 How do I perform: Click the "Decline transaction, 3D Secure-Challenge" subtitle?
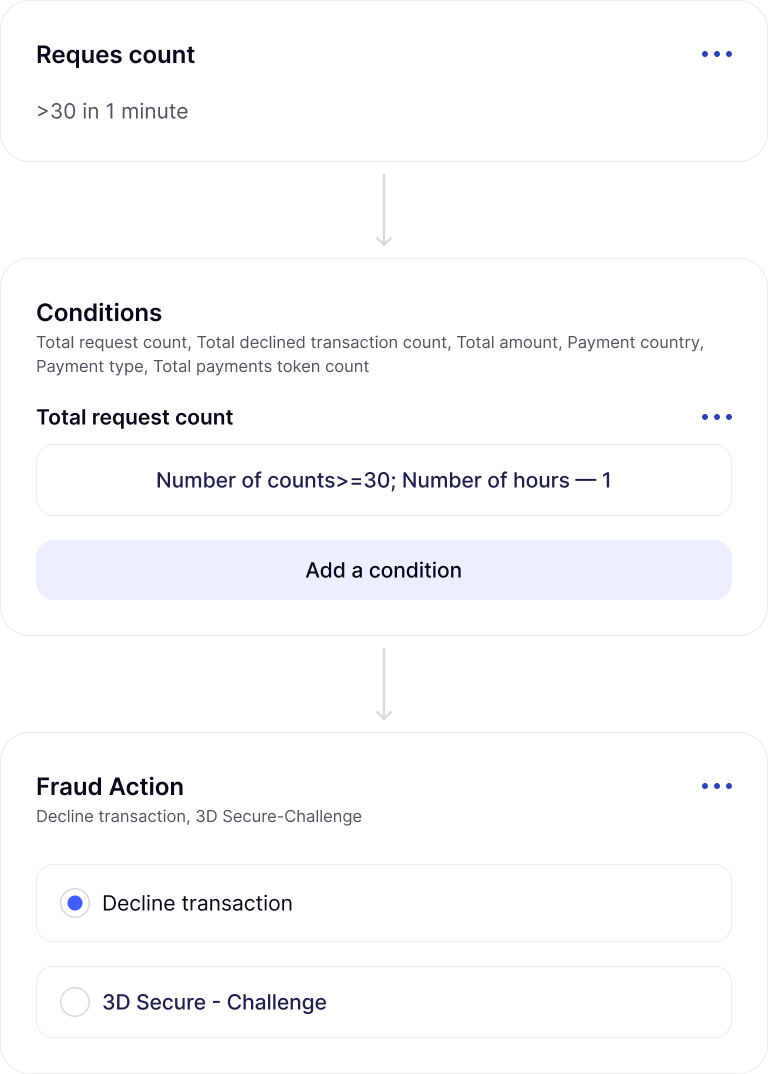[199, 816]
